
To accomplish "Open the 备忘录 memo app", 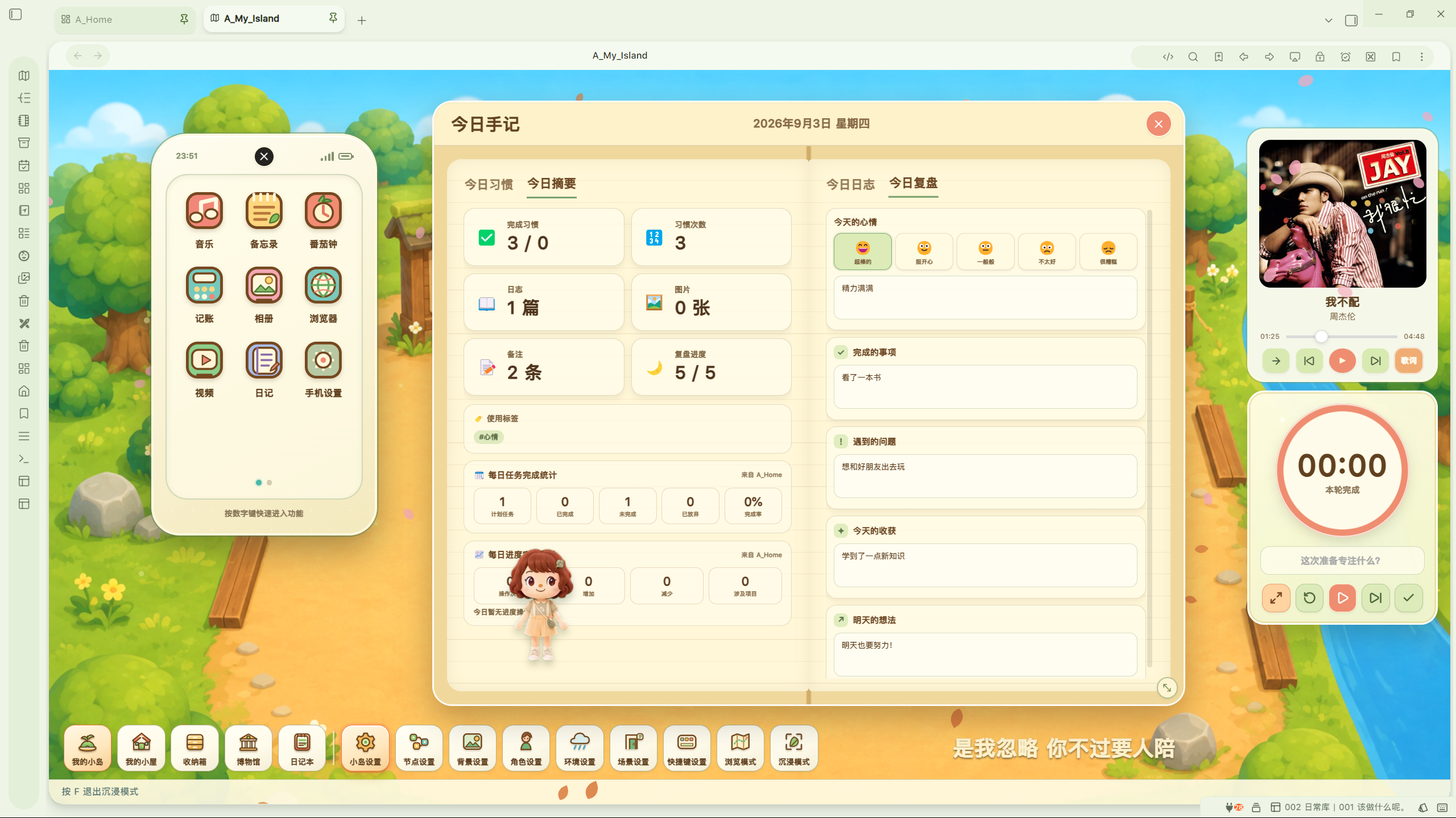I will 264,211.
